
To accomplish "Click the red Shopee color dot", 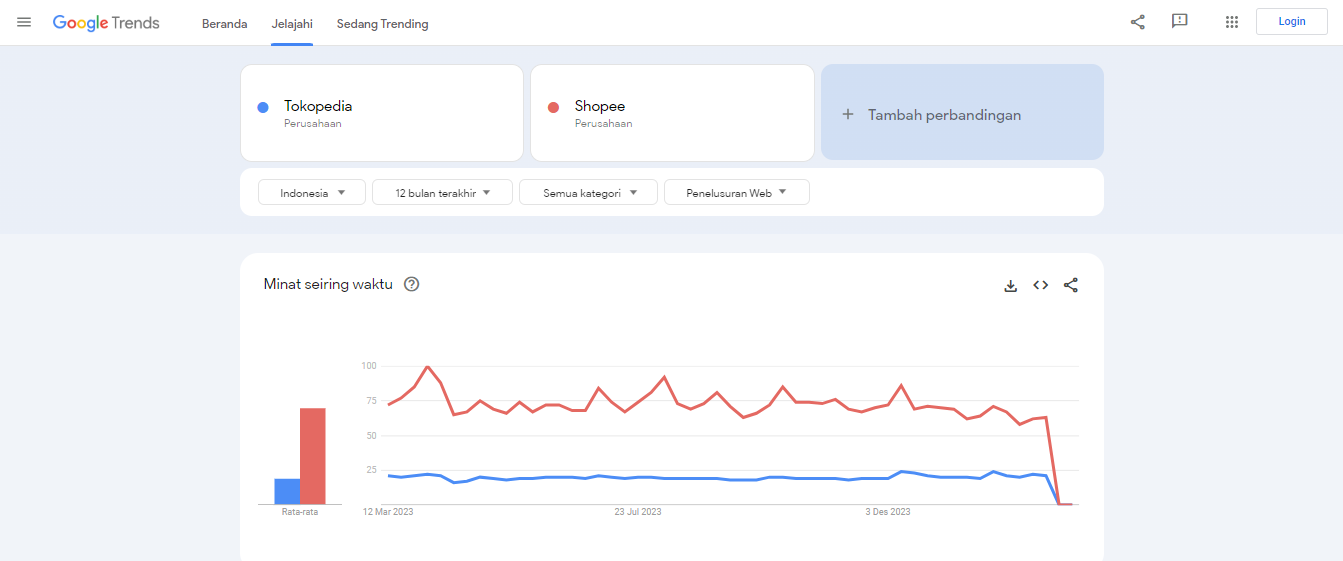I will pos(553,107).
